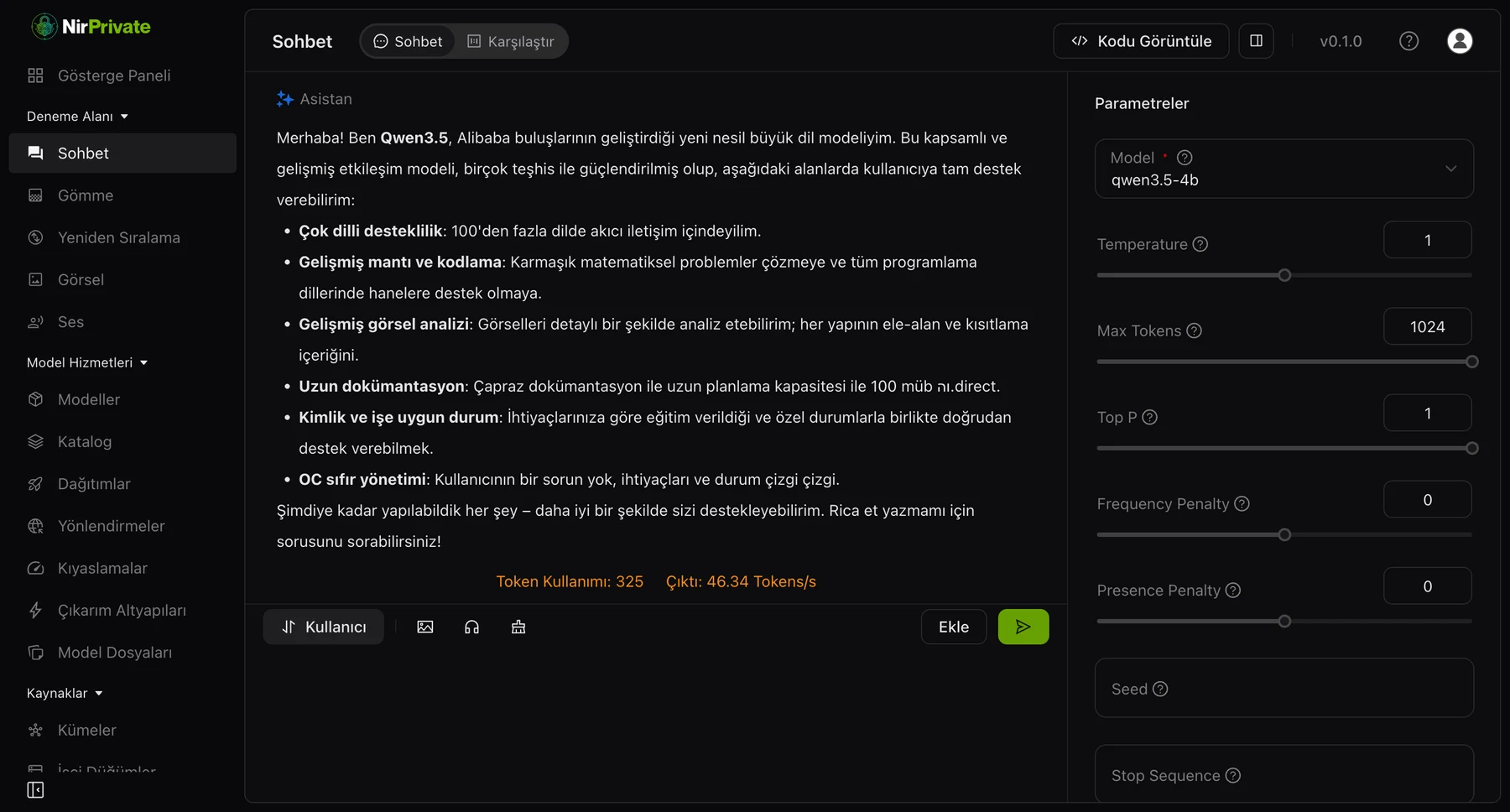This screenshot has width=1510, height=812.
Task: Click the Presence Penalty slider handle
Action: [x=1284, y=622]
